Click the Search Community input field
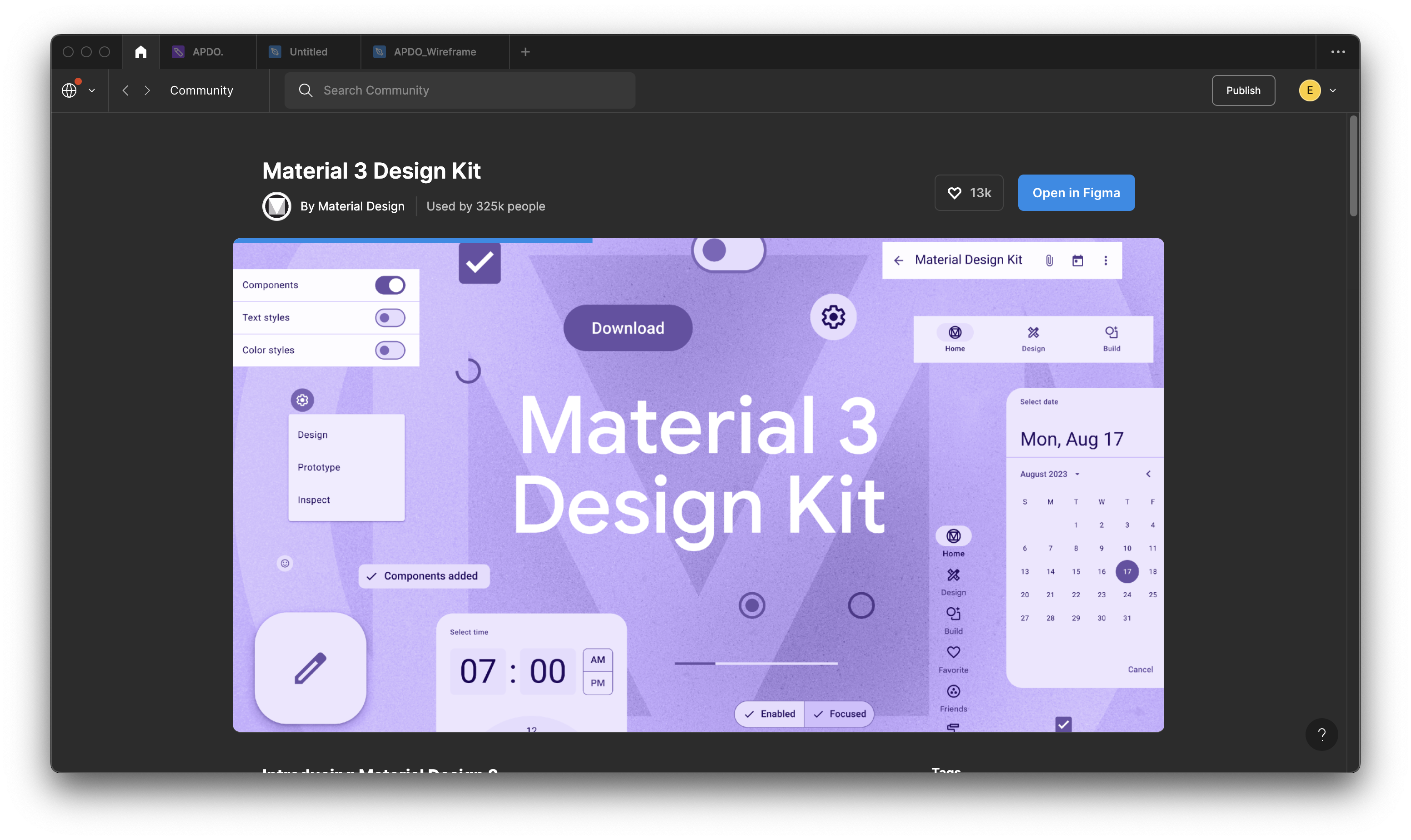The width and height of the screenshot is (1411, 840). click(460, 90)
